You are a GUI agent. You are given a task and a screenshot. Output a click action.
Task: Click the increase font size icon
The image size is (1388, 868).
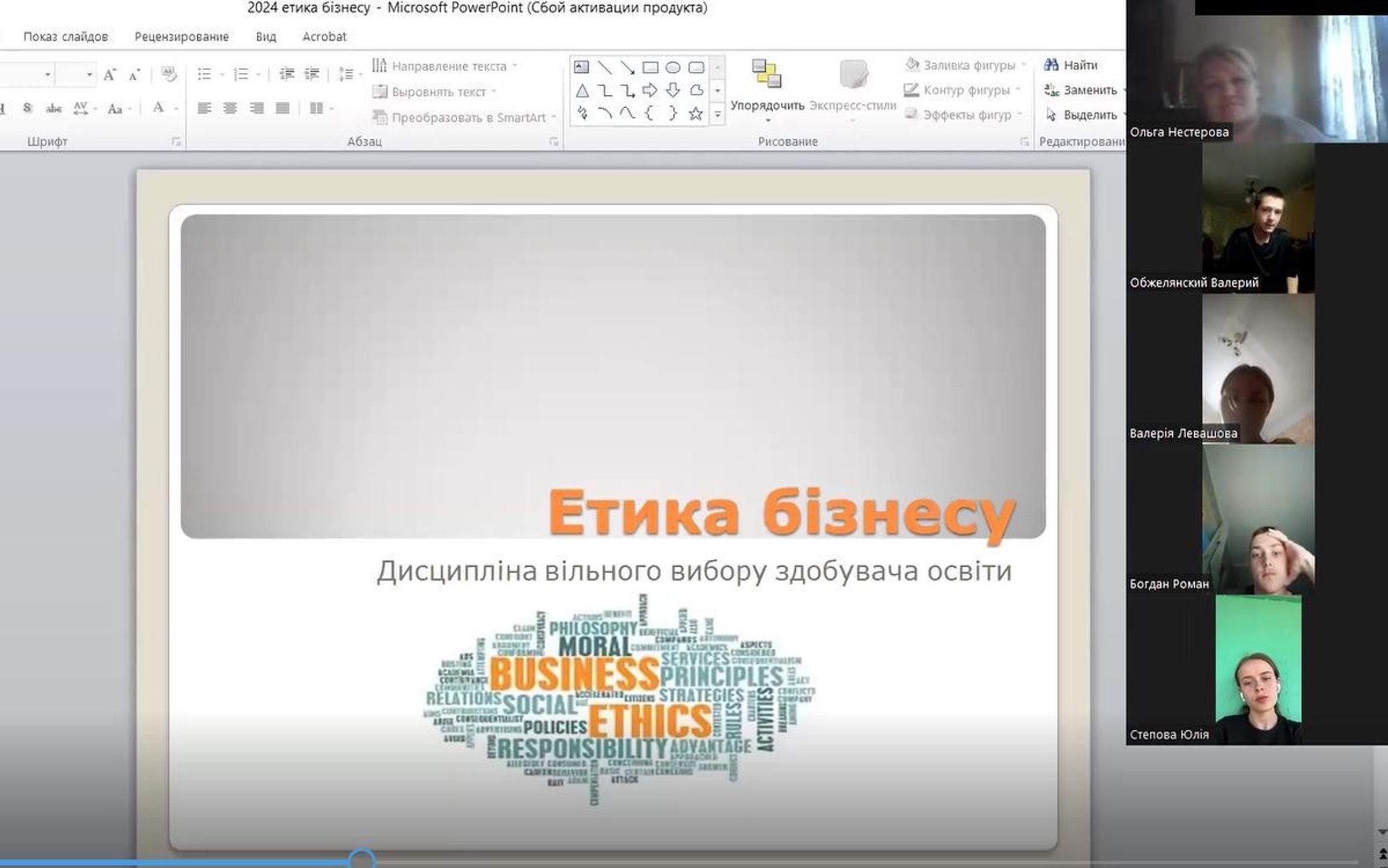coord(109,75)
